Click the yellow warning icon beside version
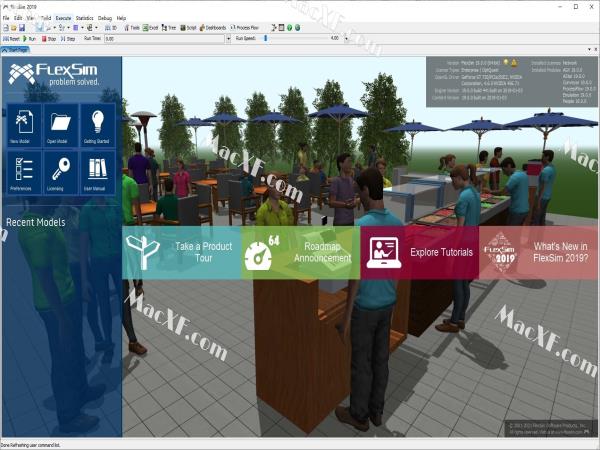The image size is (600, 450). pyautogui.click(x=514, y=62)
